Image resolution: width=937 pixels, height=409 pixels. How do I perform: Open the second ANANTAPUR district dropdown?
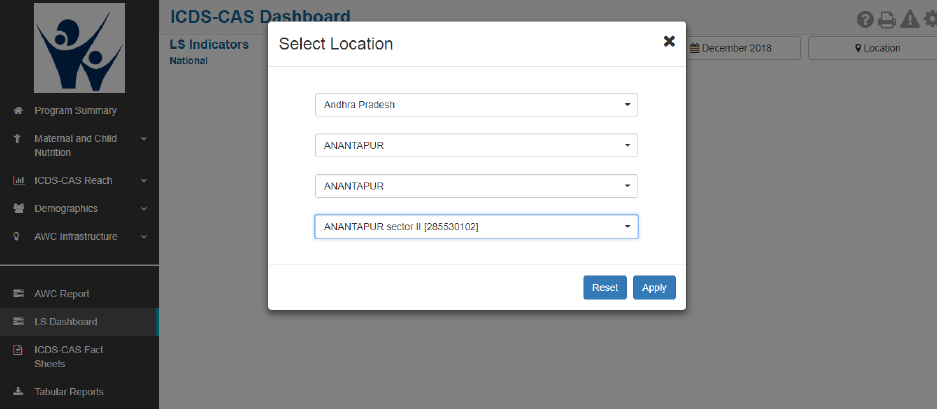(x=476, y=186)
